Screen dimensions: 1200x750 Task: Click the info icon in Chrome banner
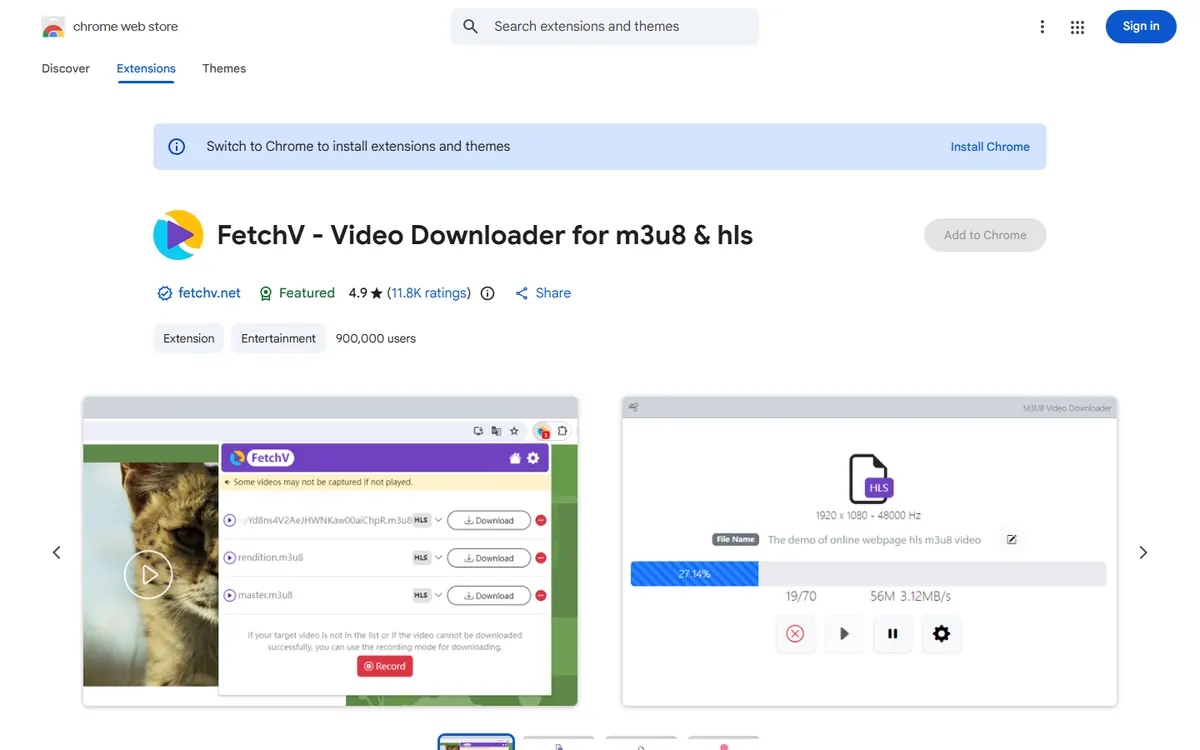click(177, 147)
